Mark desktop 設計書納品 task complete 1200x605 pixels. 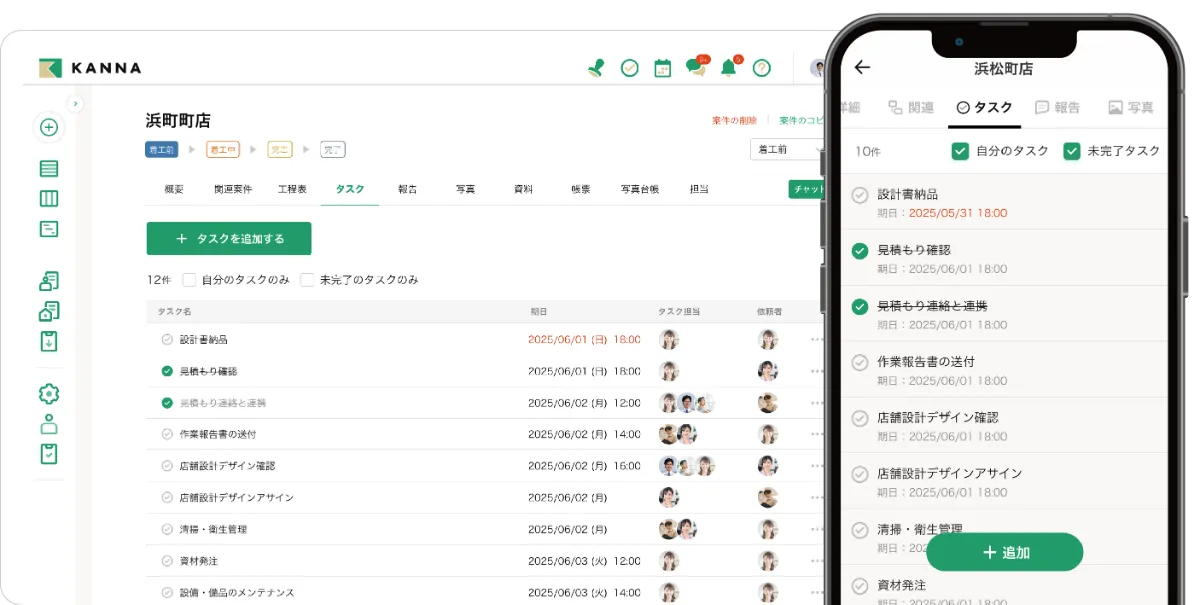(x=167, y=340)
